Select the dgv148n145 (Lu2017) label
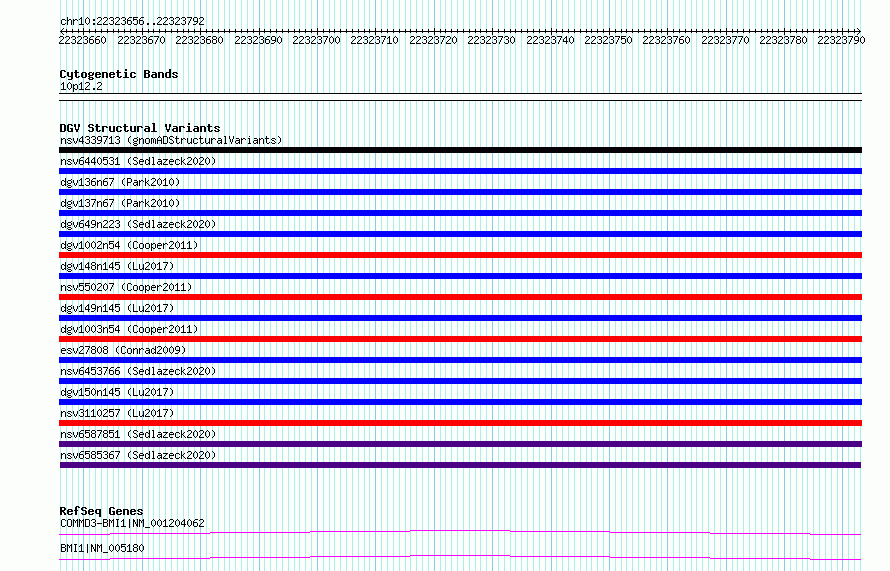Image resolution: width=890 pixels, height=571 pixels. coord(117,266)
